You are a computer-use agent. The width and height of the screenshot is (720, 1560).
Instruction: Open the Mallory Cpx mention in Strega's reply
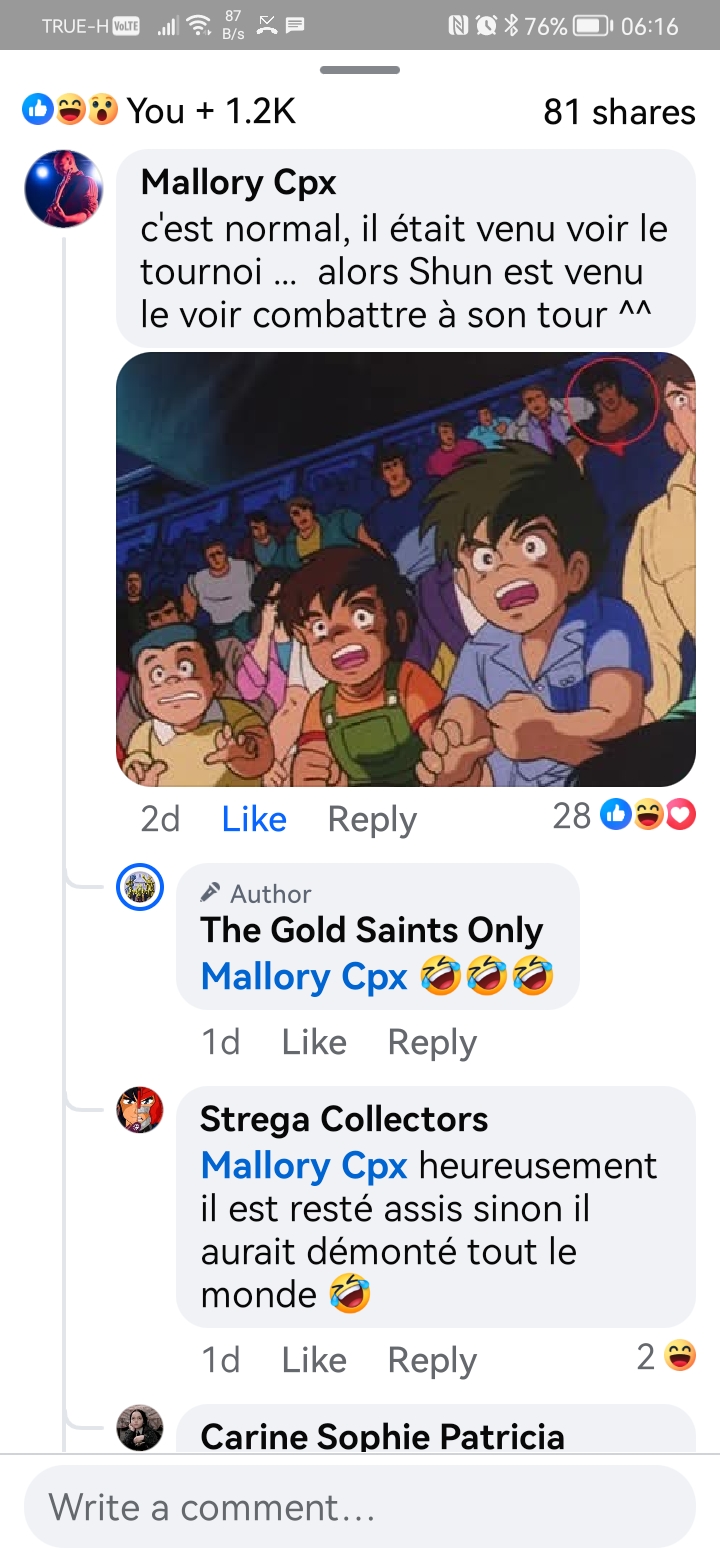click(x=304, y=1166)
